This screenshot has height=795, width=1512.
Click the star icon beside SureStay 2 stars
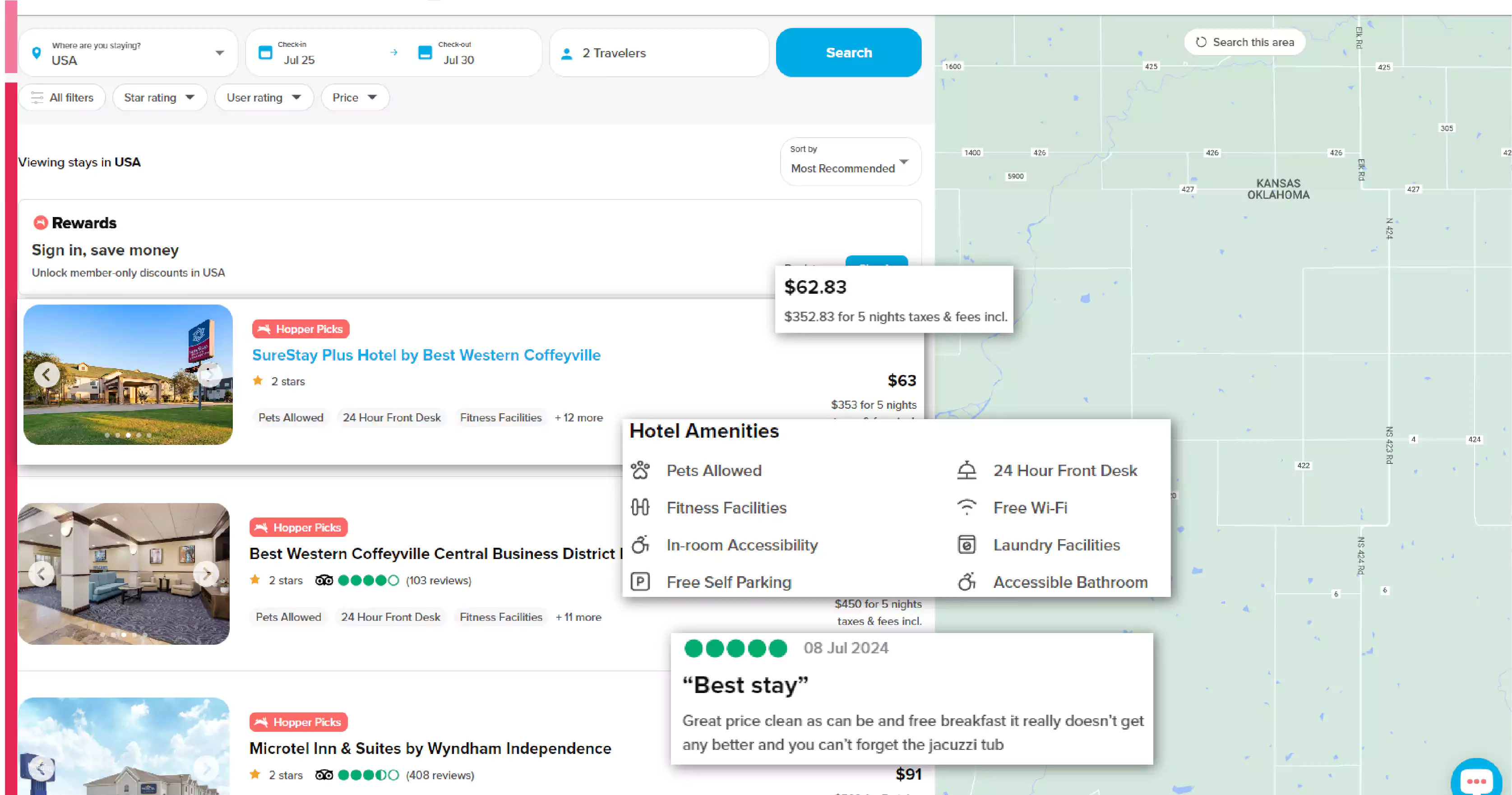[258, 380]
